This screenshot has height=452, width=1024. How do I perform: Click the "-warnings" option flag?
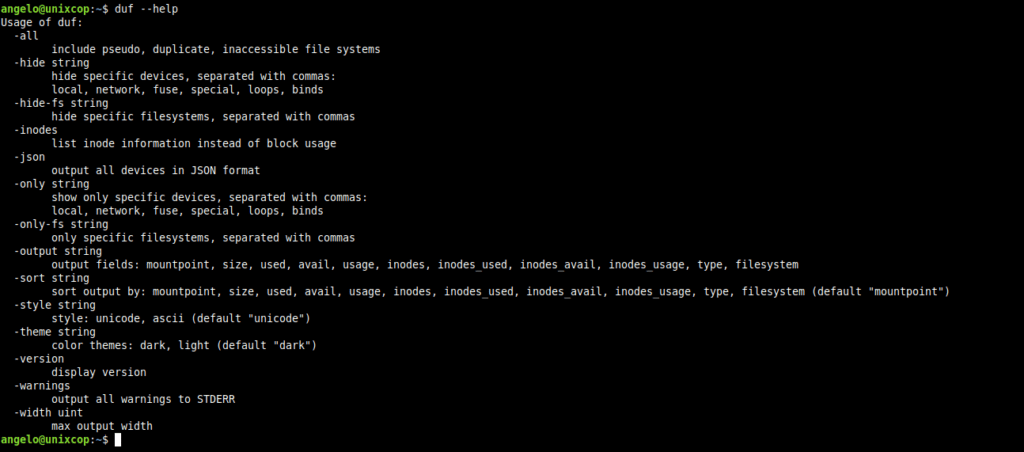42,385
